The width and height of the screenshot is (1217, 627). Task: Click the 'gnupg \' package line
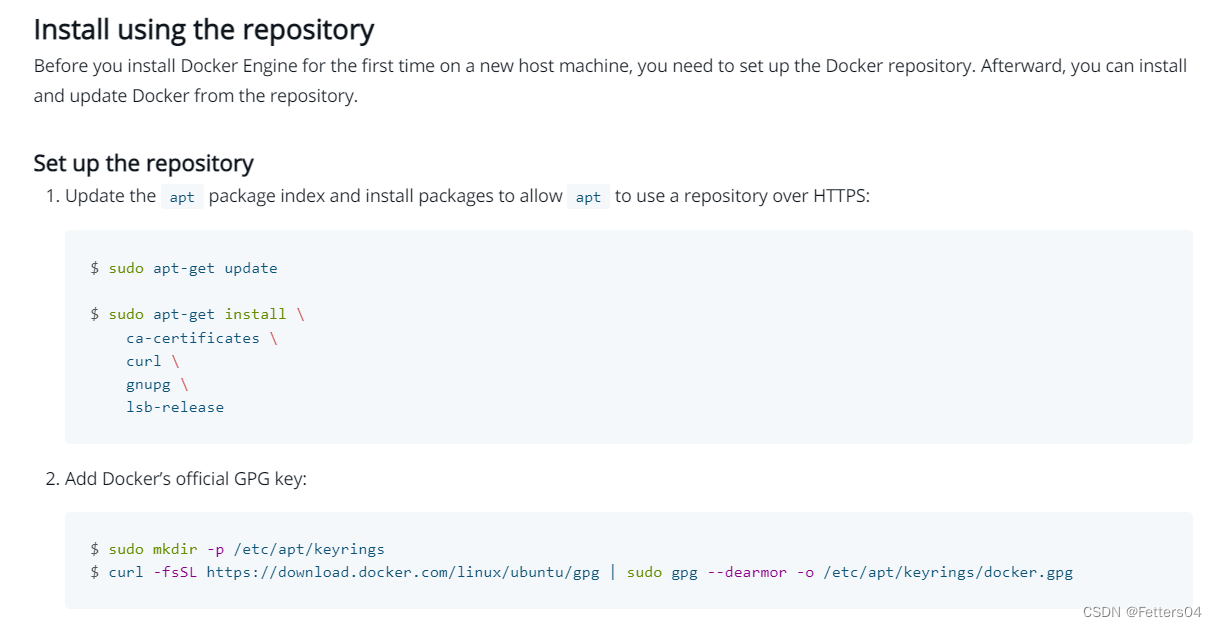pyautogui.click(x=157, y=384)
